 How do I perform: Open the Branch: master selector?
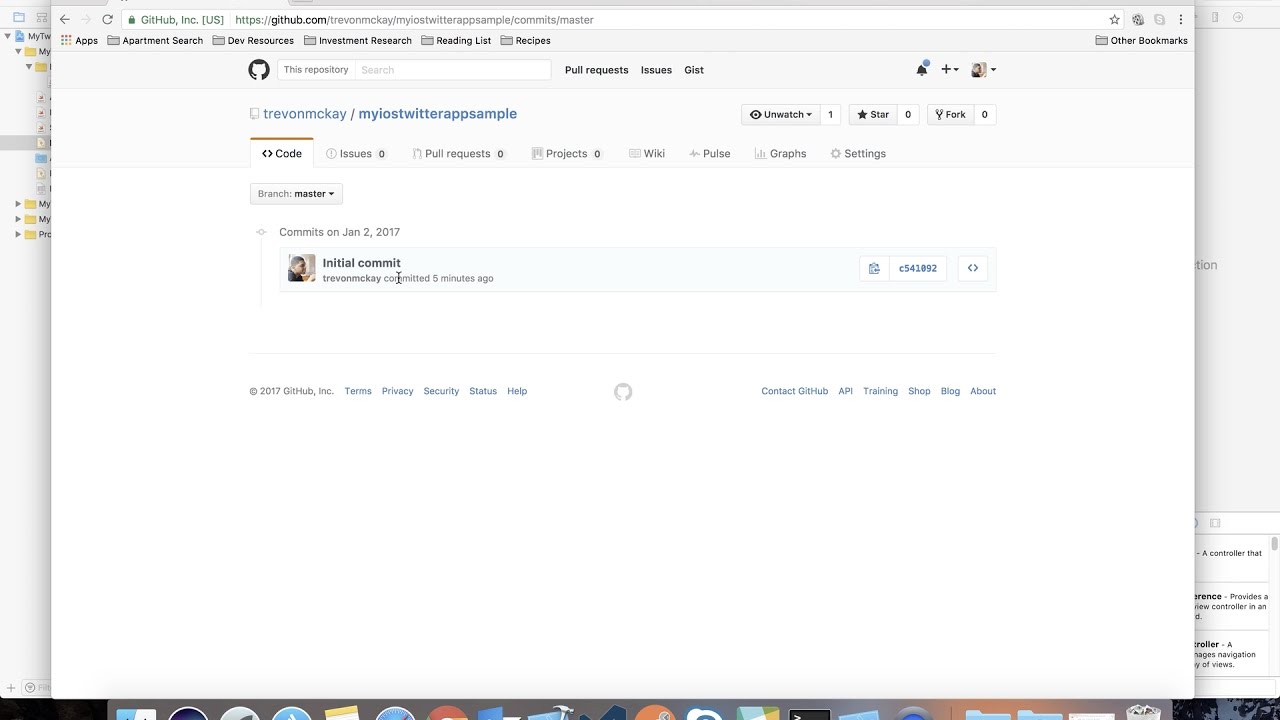296,194
